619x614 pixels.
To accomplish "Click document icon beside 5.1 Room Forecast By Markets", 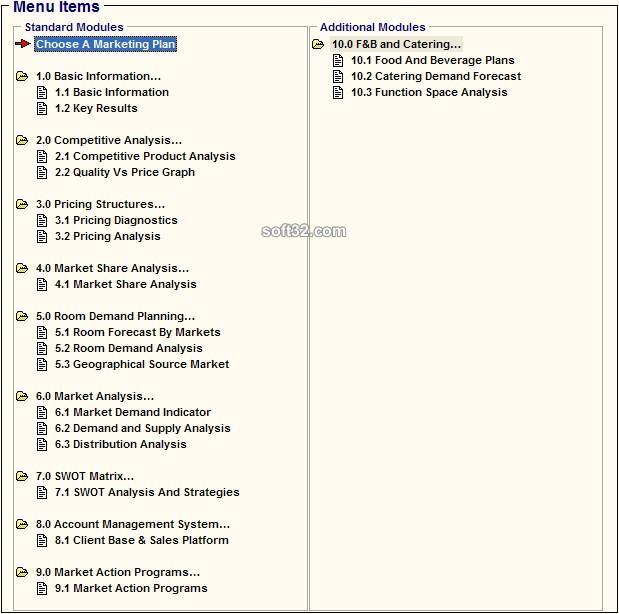I will [x=42, y=332].
